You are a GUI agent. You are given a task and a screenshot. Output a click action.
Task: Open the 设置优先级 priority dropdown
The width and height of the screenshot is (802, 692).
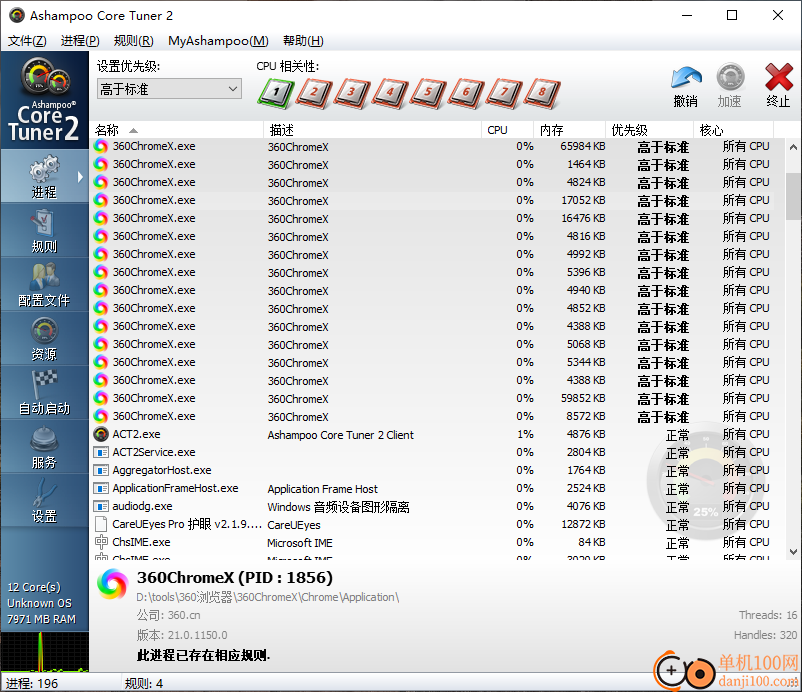[169, 89]
